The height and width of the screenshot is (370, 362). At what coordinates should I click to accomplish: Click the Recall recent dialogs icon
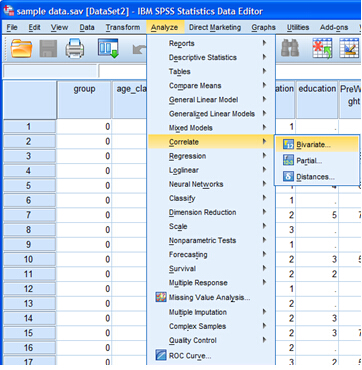pos(108,48)
